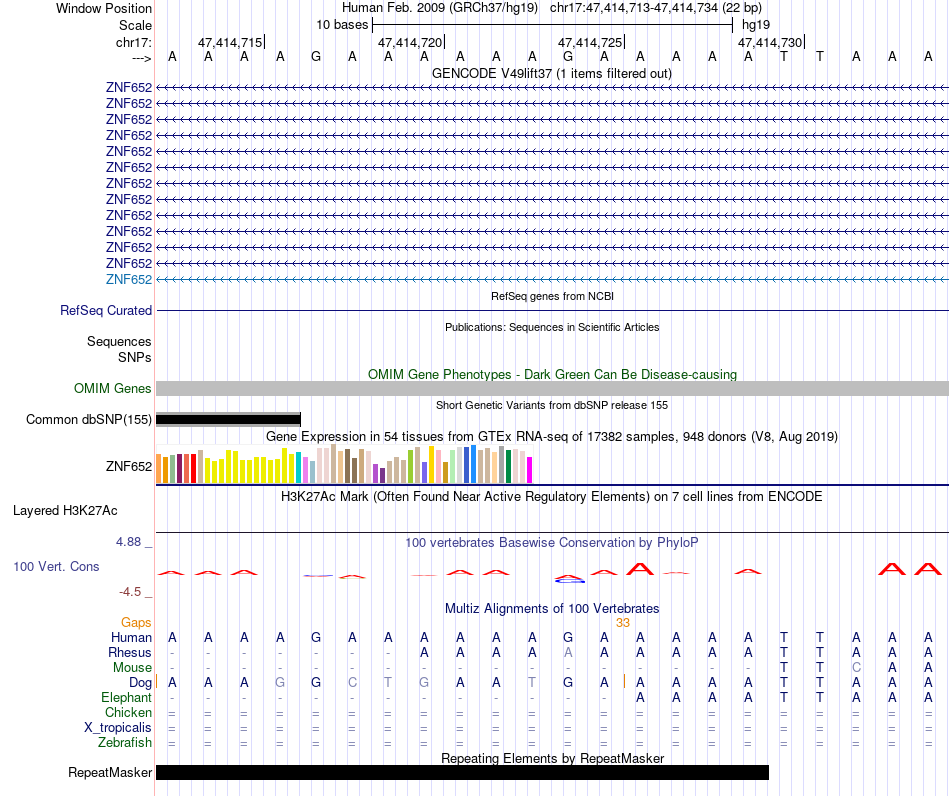The image size is (950, 796).
Task: Open 100 vertebrates Basewise Conservation by PhyloP title
Action: pyautogui.click(x=551, y=543)
